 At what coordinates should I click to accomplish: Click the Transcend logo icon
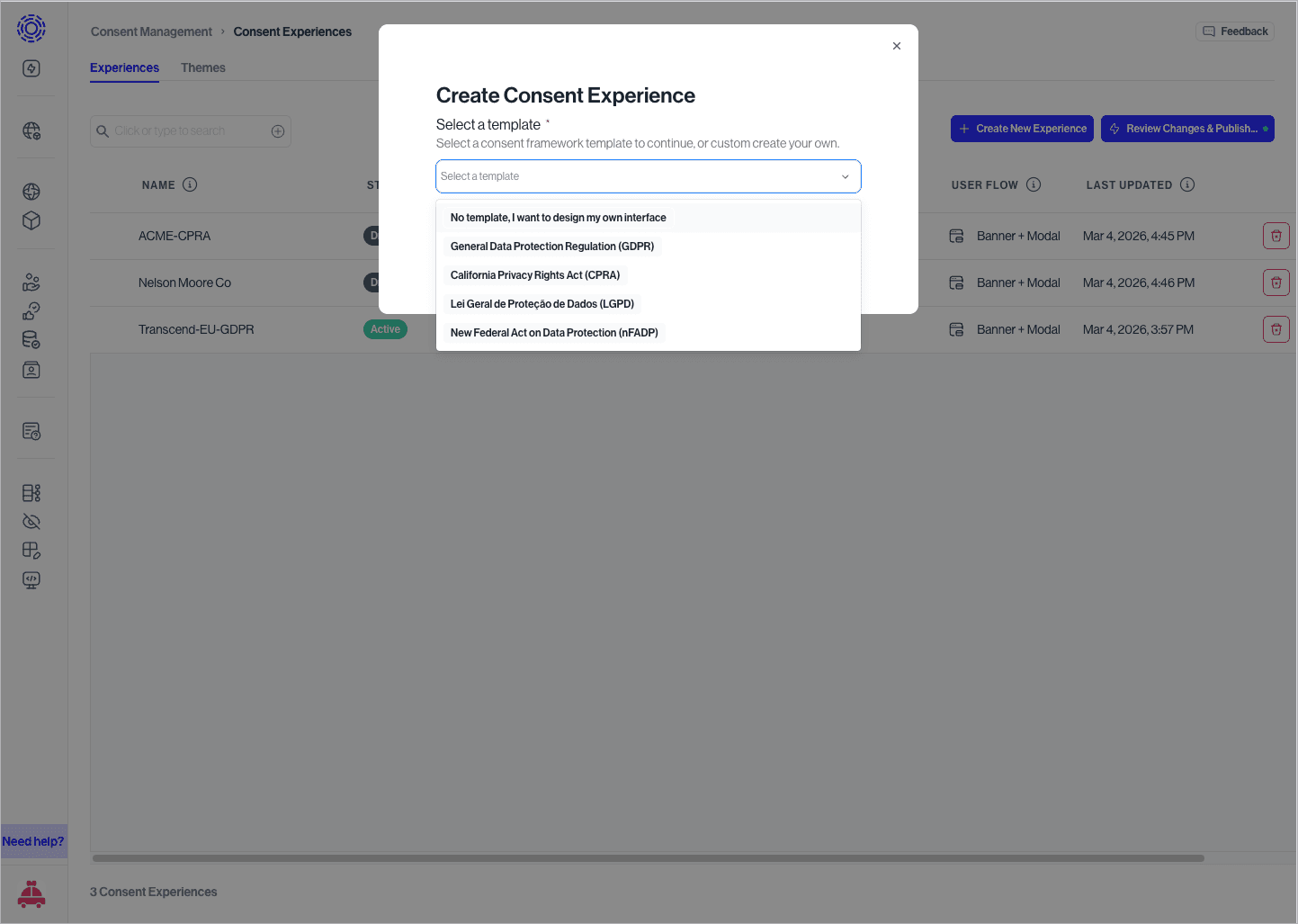(x=31, y=28)
